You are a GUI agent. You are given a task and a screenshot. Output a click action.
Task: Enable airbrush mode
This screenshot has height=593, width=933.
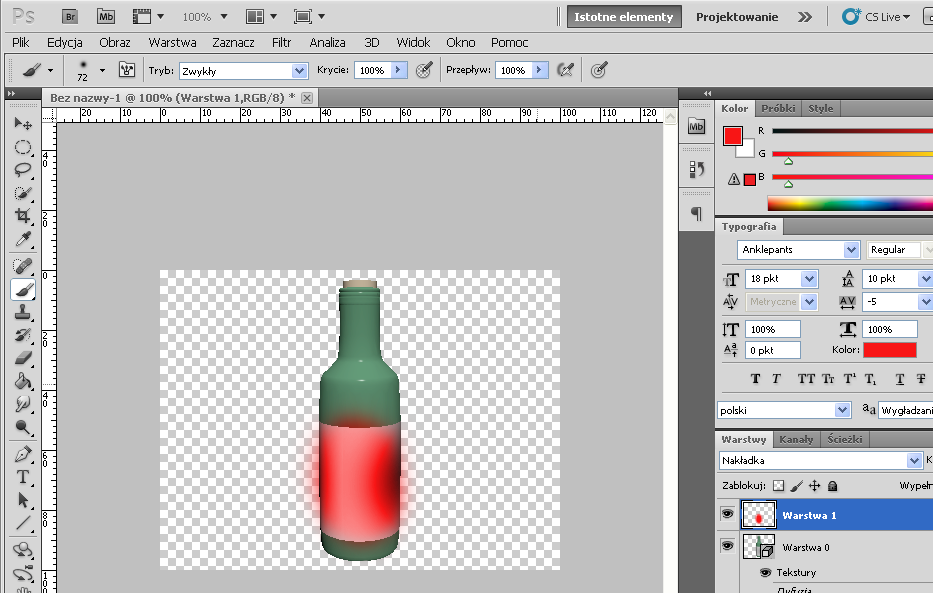565,70
